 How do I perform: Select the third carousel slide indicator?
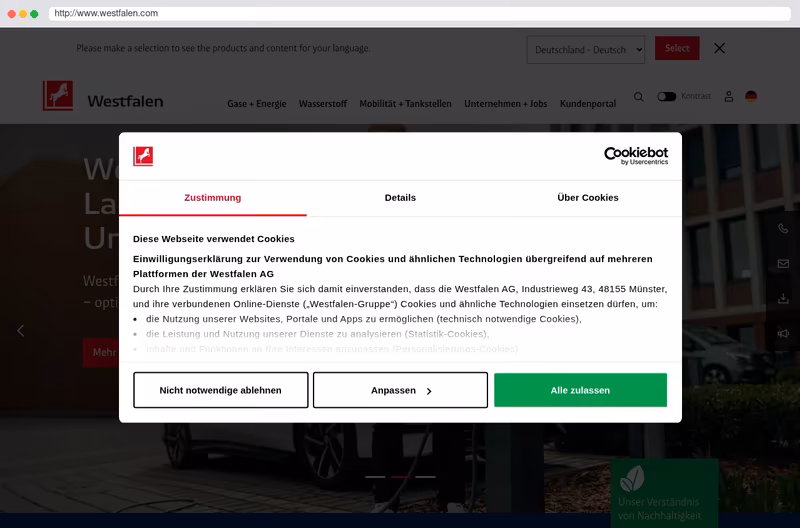pos(425,477)
